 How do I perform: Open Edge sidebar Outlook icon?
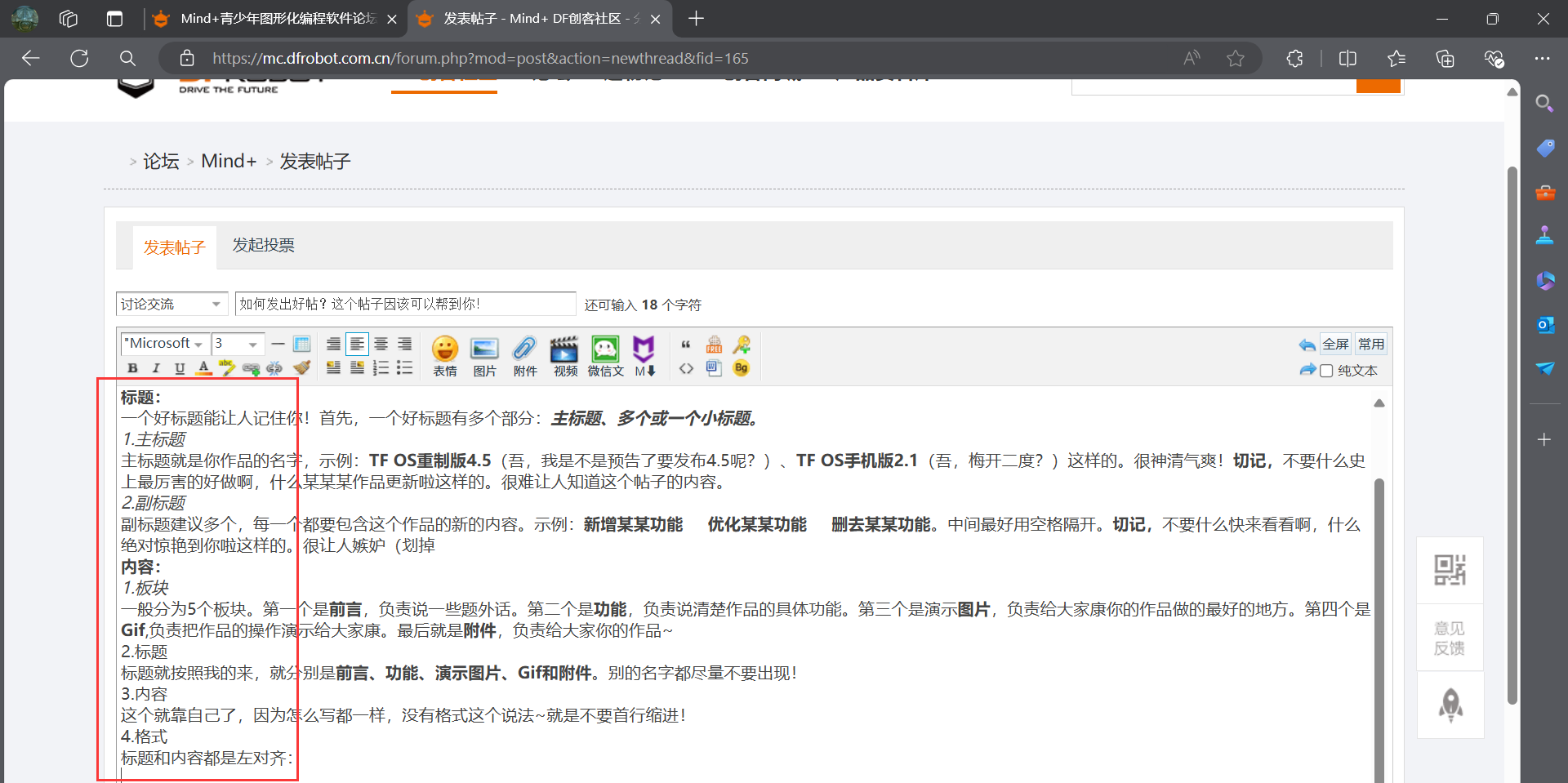[1544, 325]
